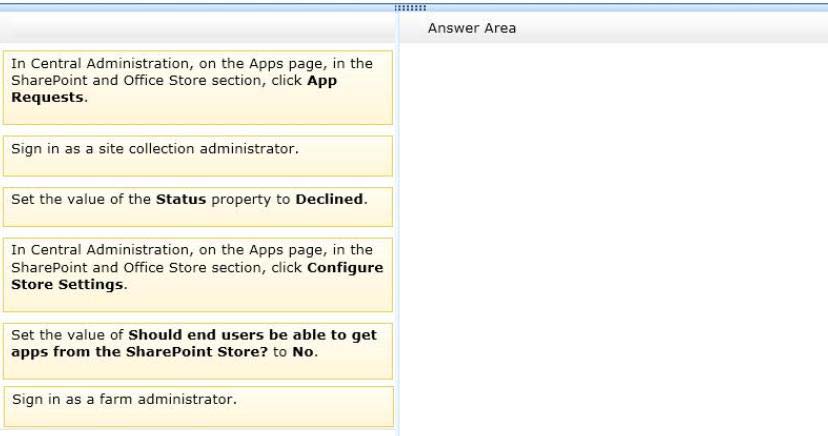Click the blank header bar above the steps

click(x=197, y=28)
